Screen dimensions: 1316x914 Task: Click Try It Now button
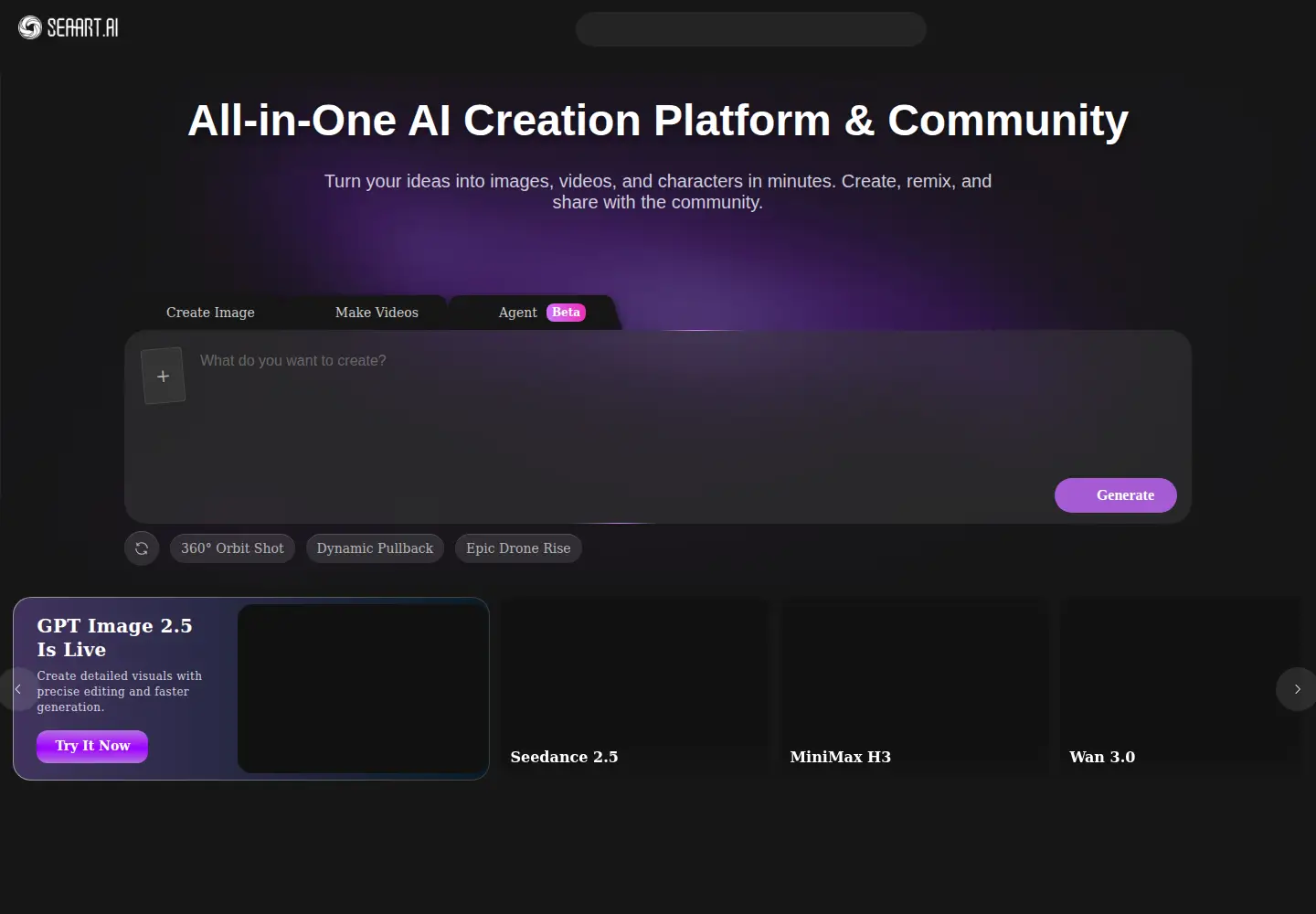(x=92, y=746)
